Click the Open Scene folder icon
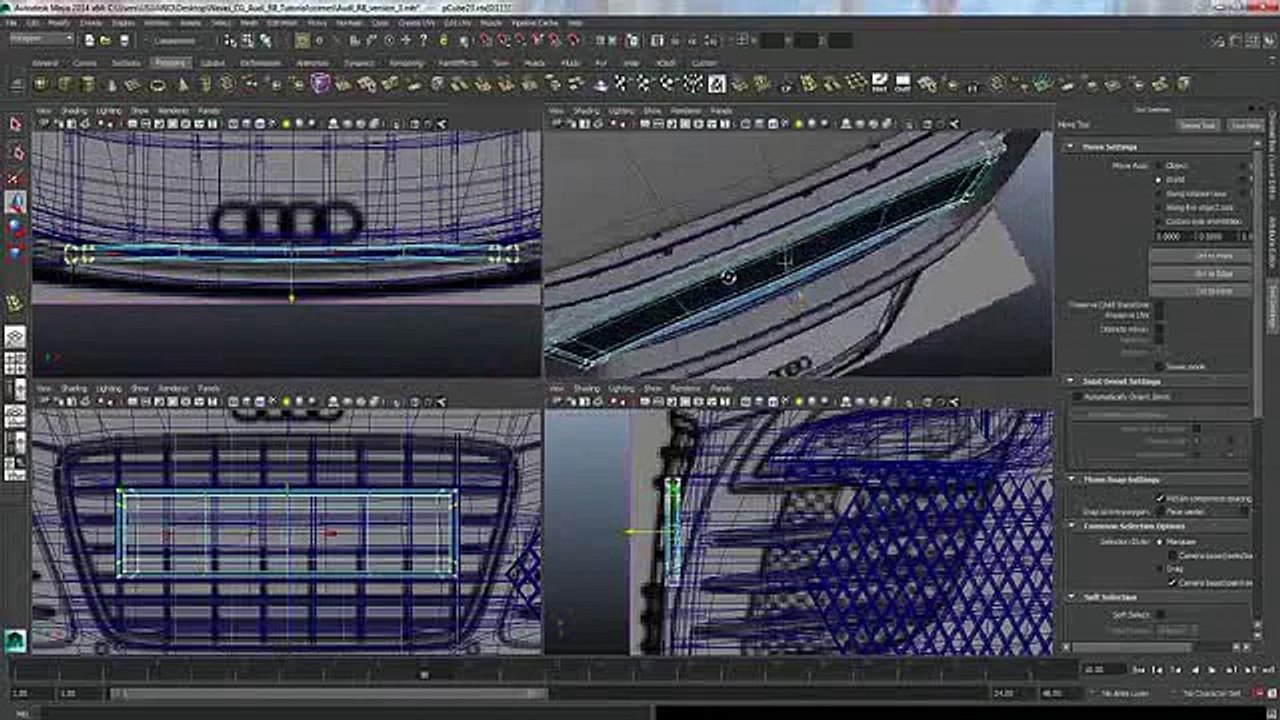 point(105,41)
